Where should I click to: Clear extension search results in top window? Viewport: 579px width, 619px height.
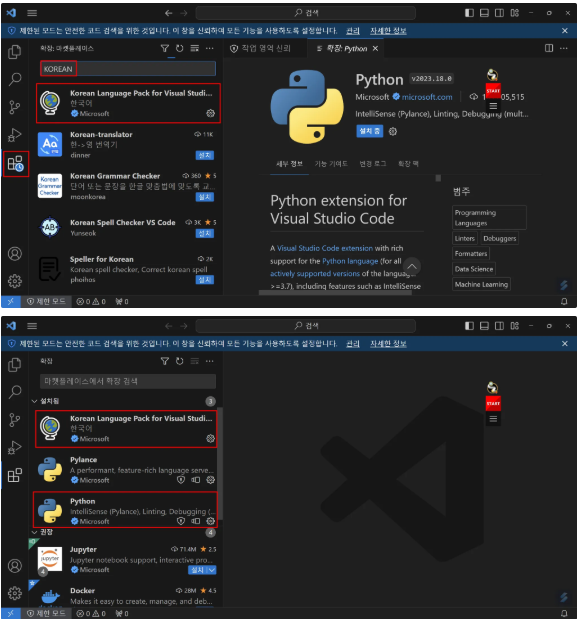click(x=195, y=48)
